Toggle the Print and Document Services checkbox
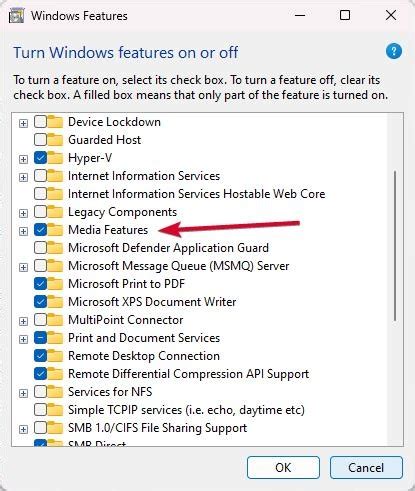This screenshot has height=491, width=415. pos(40,338)
